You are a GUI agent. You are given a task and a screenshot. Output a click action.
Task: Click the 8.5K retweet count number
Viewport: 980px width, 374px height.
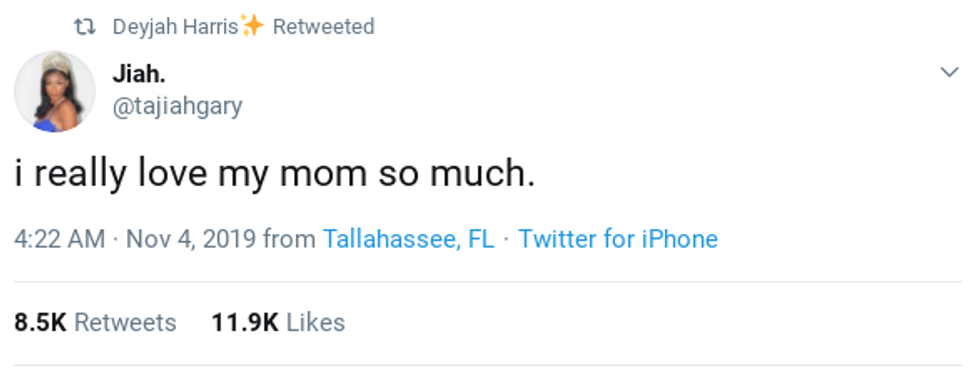pyautogui.click(x=40, y=323)
